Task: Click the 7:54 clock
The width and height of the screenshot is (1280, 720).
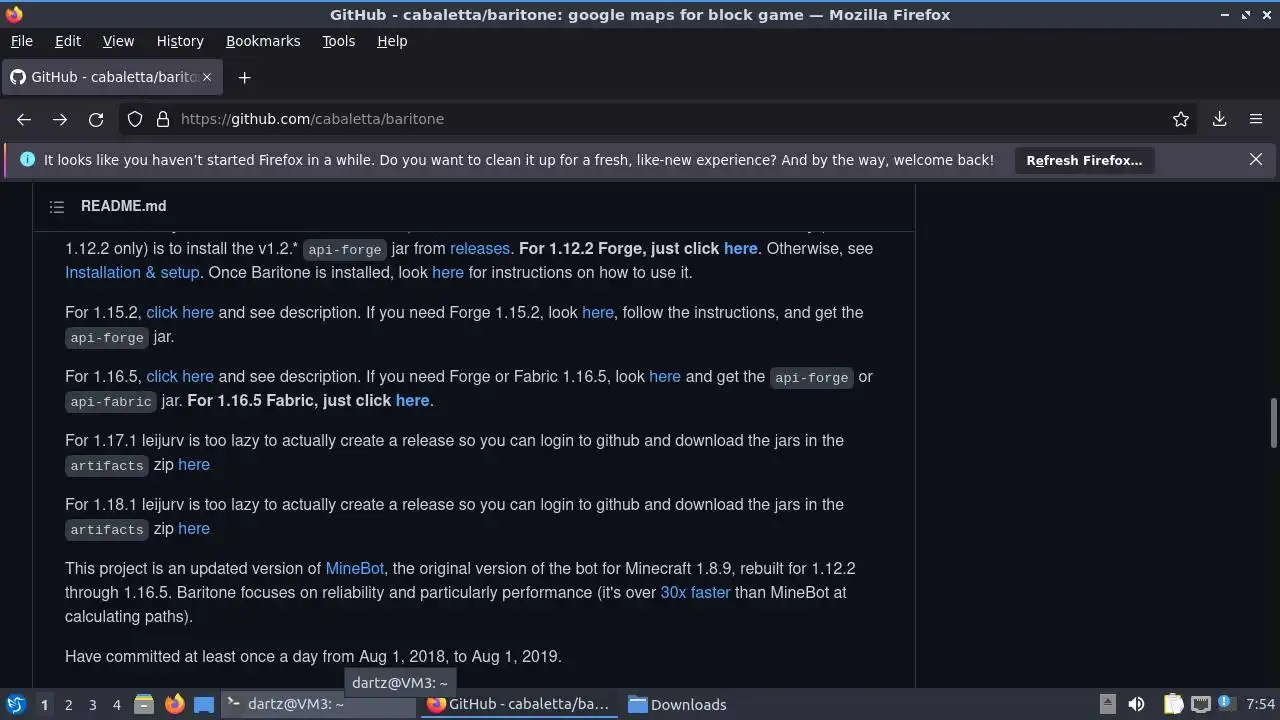Action: [1261, 704]
